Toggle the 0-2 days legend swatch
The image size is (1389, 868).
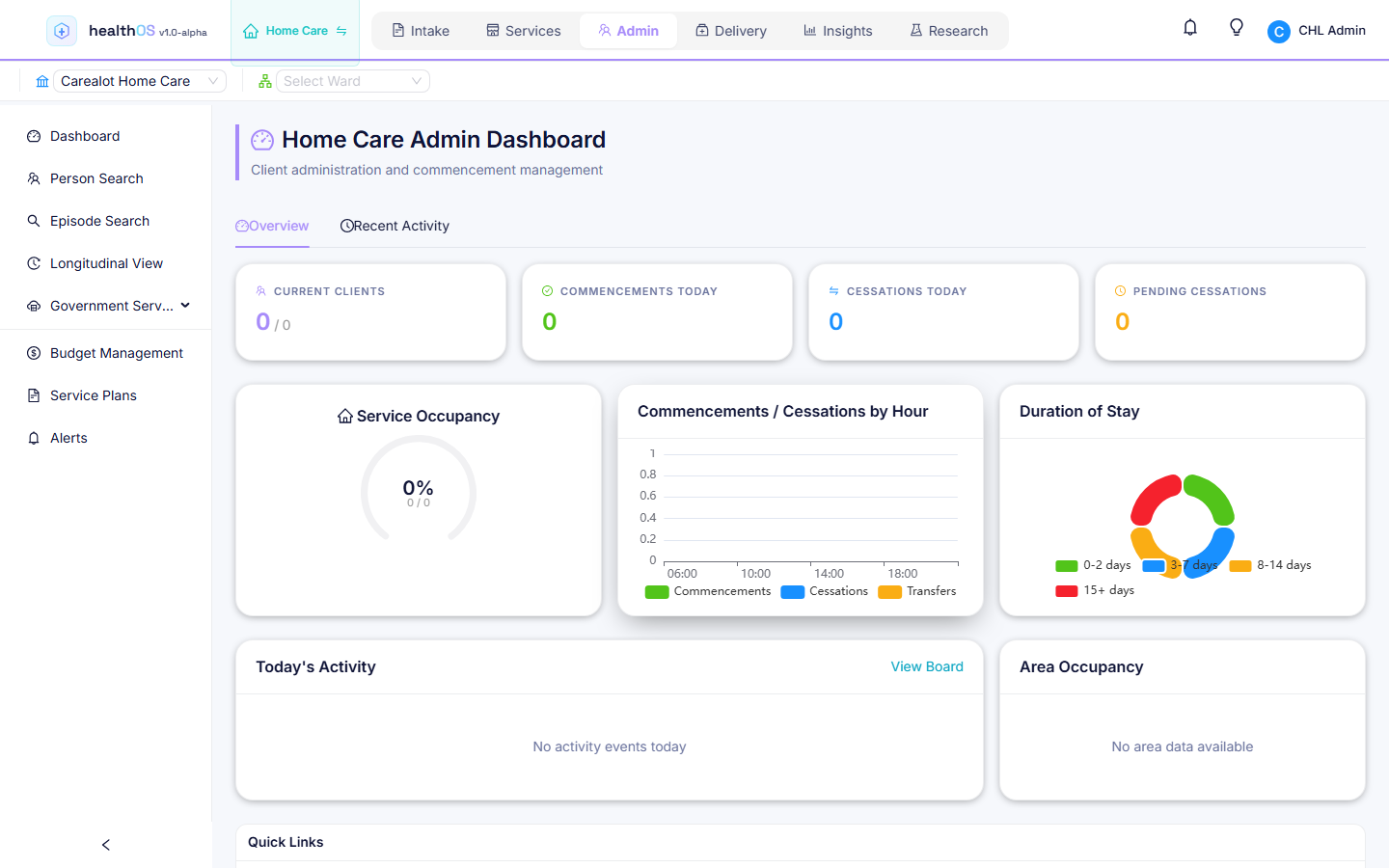1067,566
